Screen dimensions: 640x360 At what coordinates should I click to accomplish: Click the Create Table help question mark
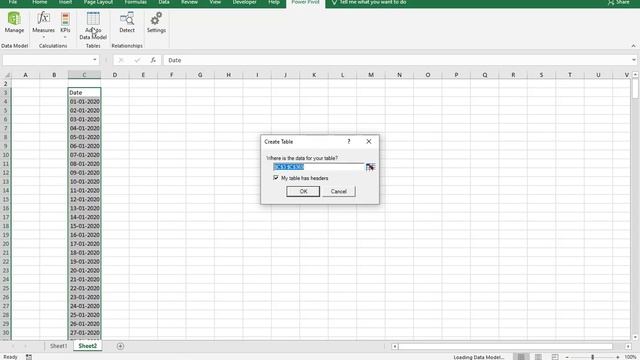pos(349,141)
